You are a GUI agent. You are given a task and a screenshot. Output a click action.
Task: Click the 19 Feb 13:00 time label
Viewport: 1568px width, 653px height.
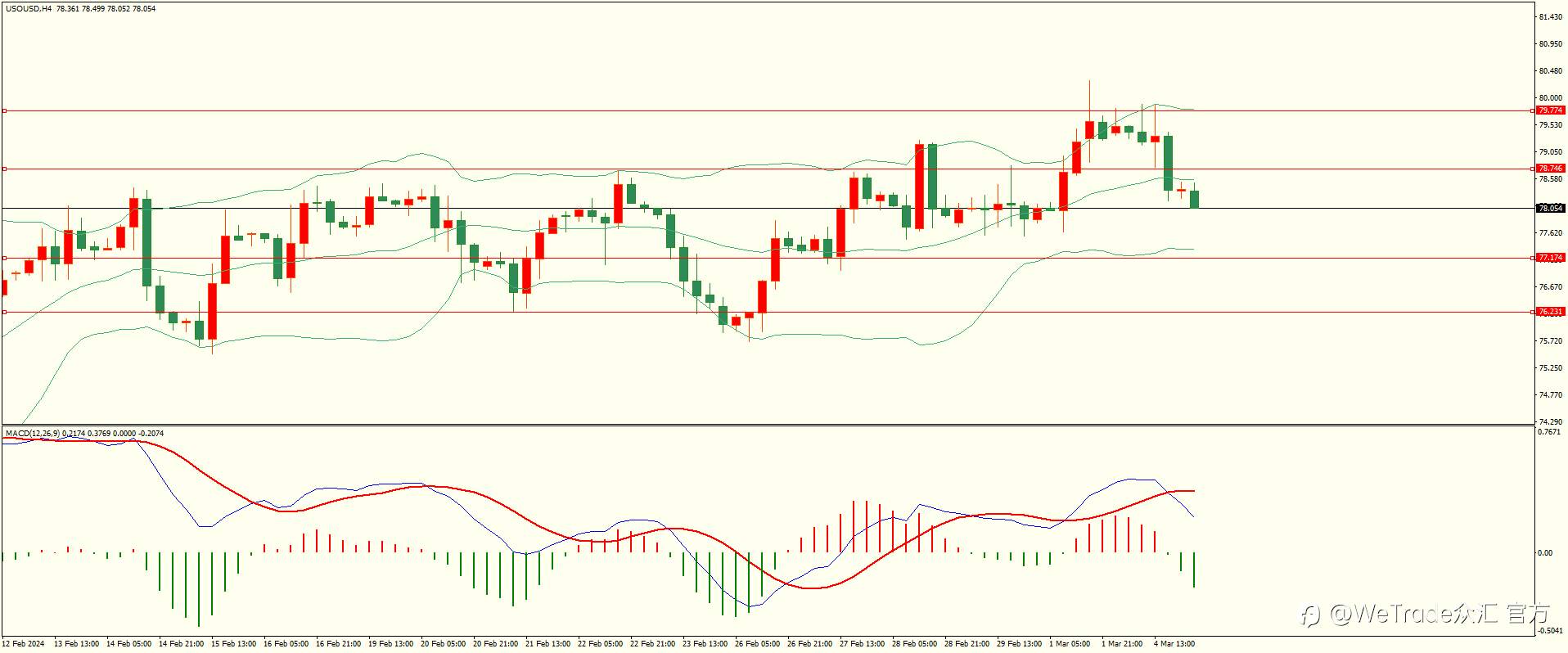coord(390,644)
